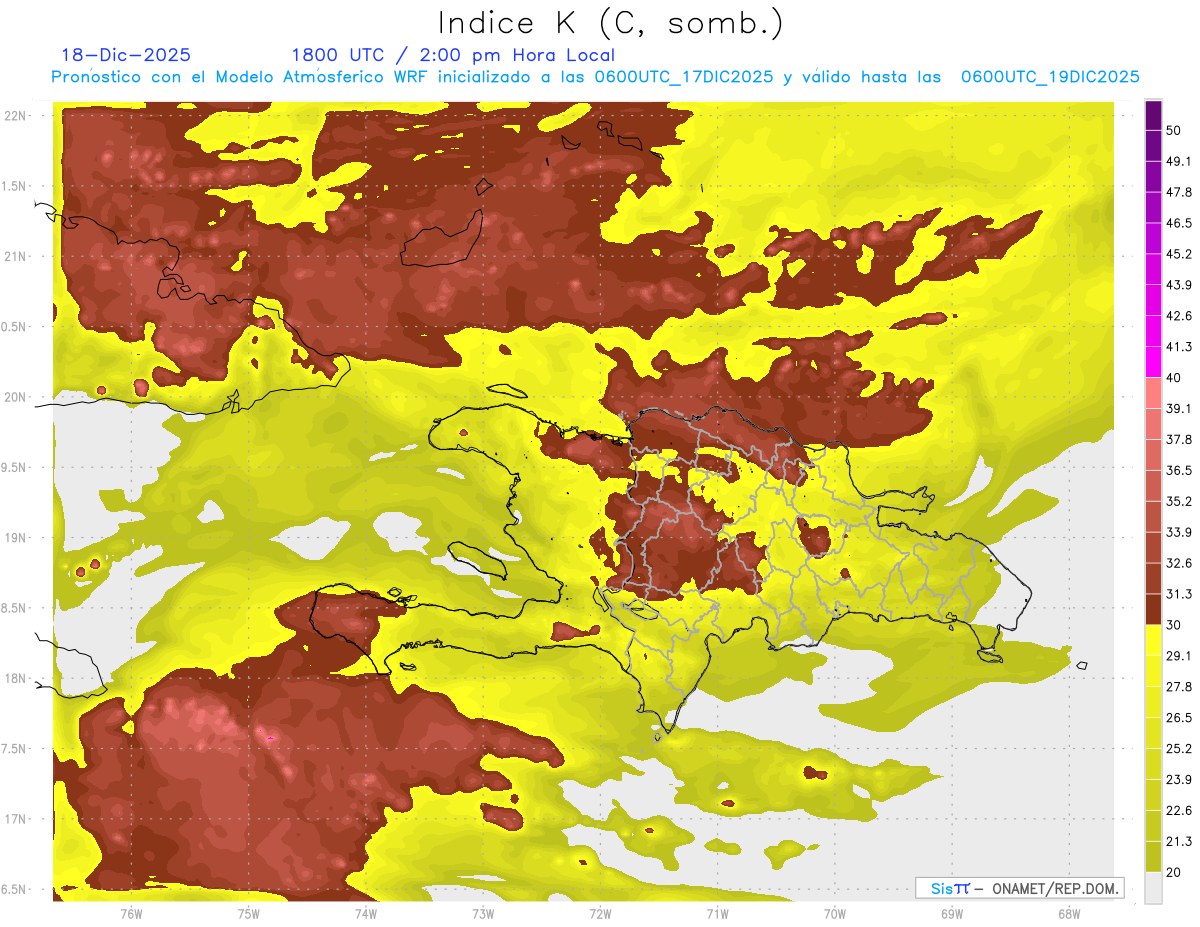The width and height of the screenshot is (1200, 927).
Task: Click latitude axis label "6.5N"
Action: (x=15, y=890)
